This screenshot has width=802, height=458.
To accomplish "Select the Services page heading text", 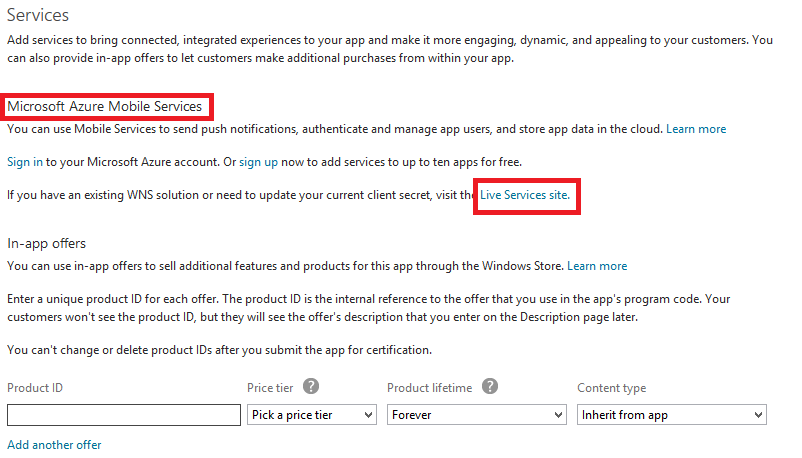I will point(38,15).
